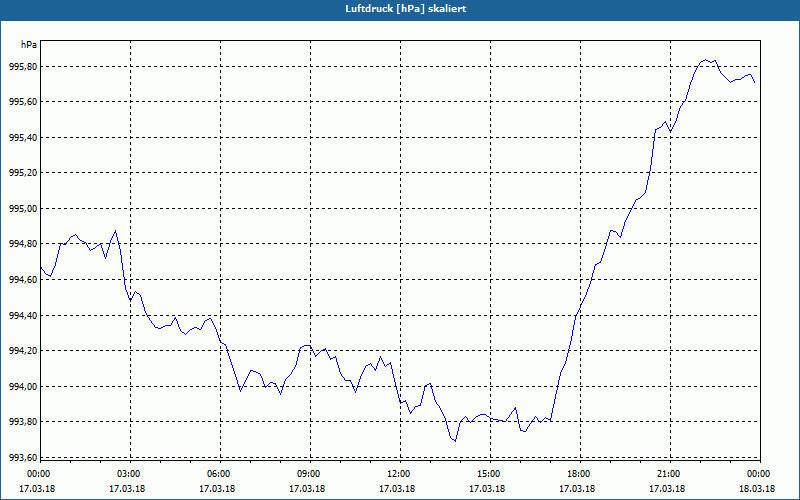The image size is (800, 500).
Task: Pick the 15:00 x-axis label
Action: [487, 474]
